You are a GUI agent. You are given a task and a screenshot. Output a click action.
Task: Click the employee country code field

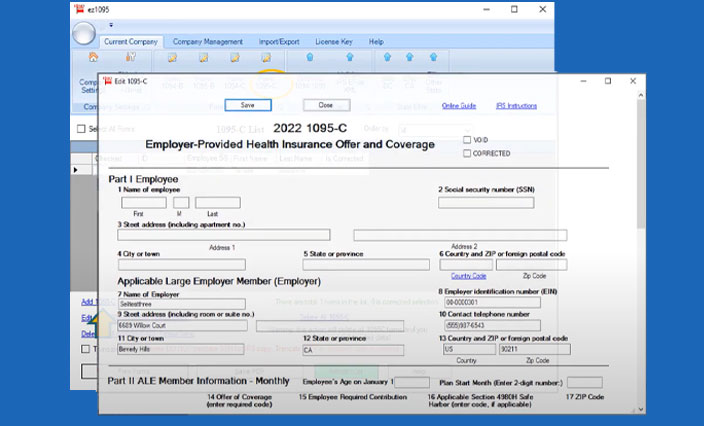click(x=466, y=265)
